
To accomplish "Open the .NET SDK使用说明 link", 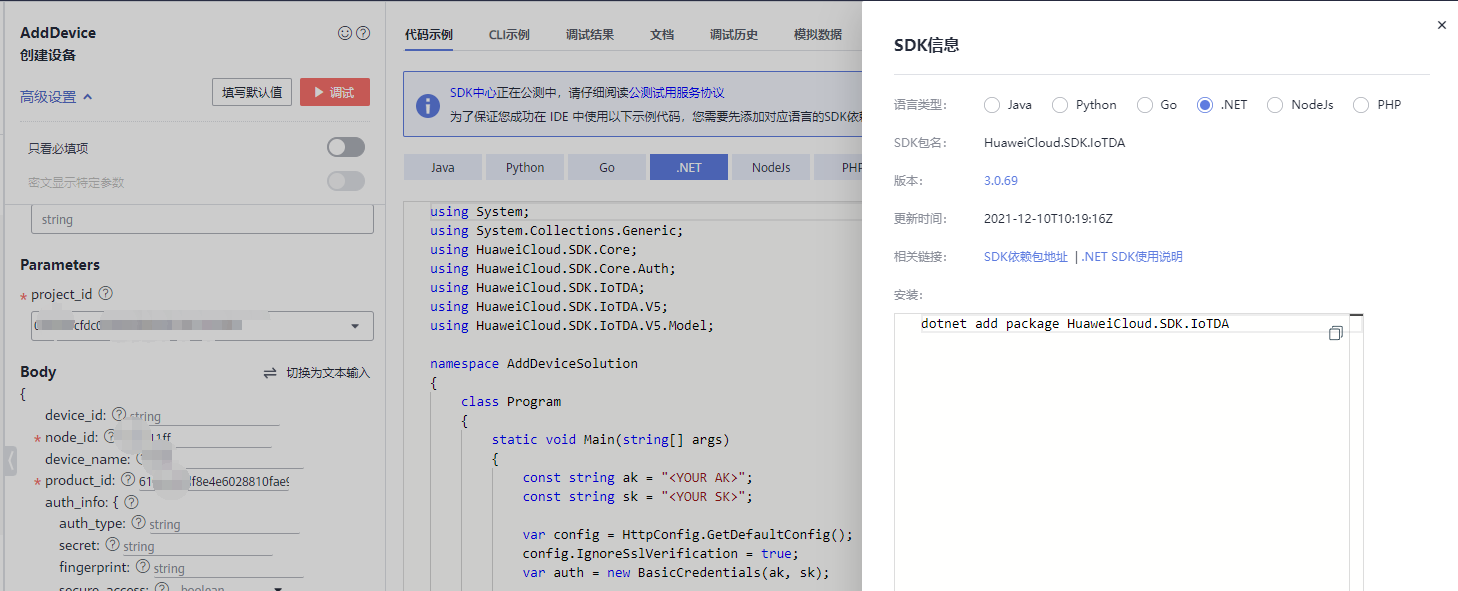I will click(1132, 257).
